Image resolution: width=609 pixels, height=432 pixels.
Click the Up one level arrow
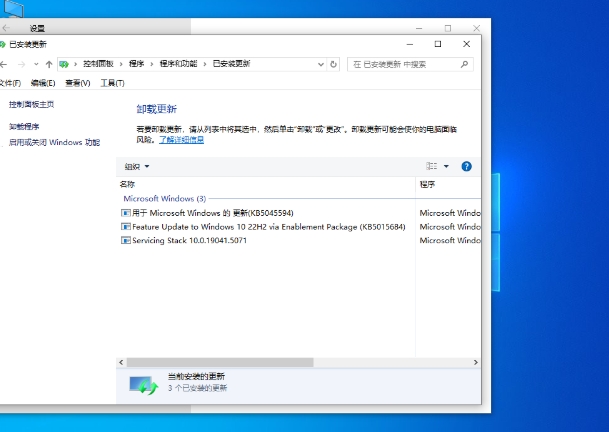49,64
